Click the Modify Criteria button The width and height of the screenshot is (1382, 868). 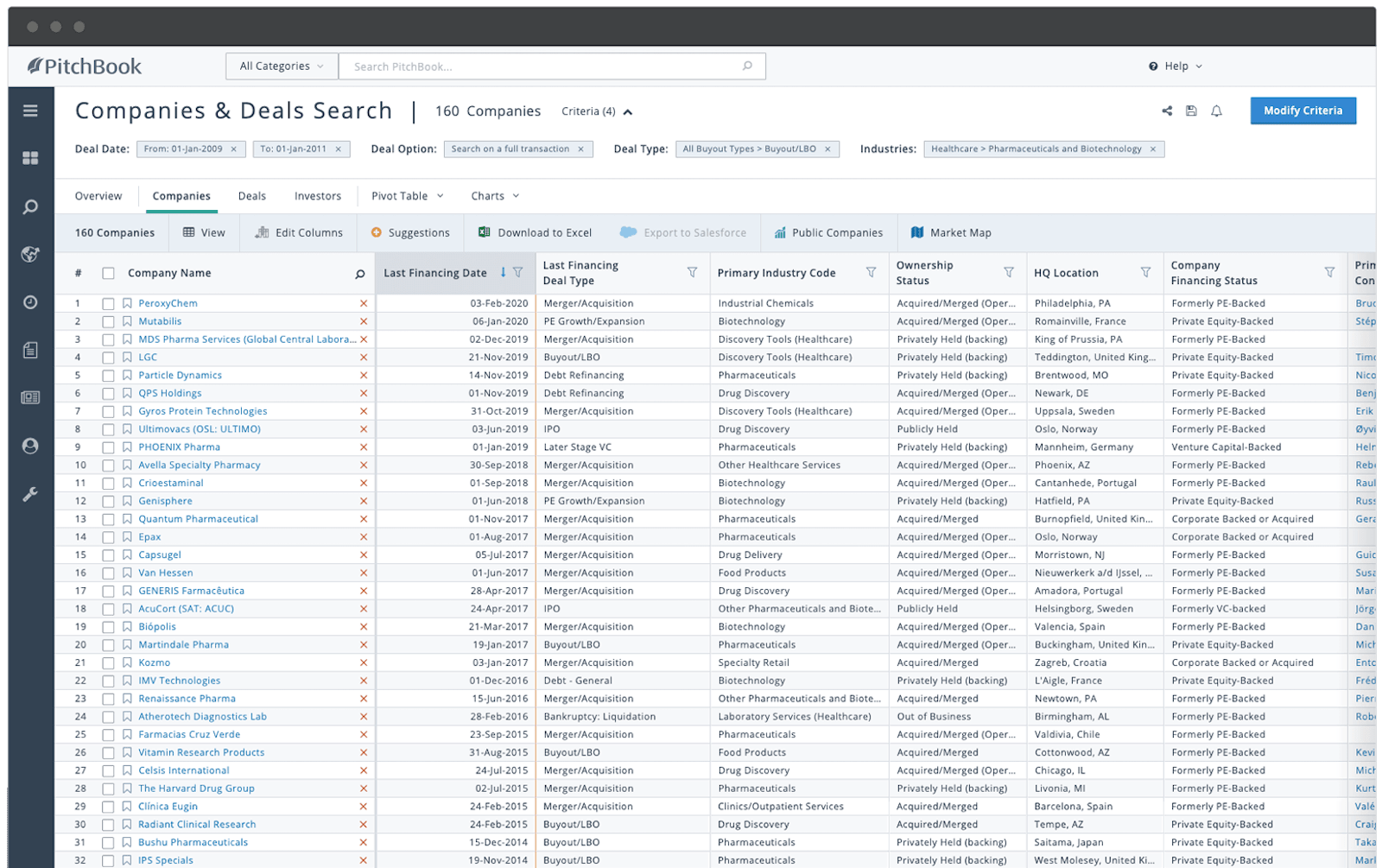(x=1303, y=111)
